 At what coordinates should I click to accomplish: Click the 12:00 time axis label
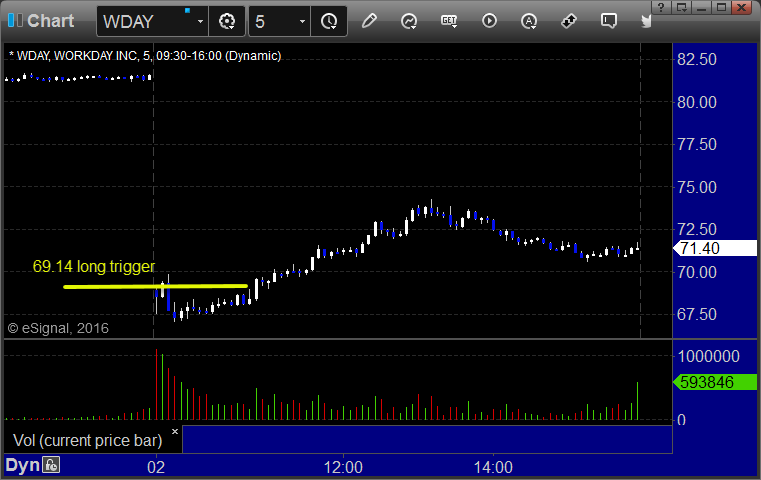point(343,467)
